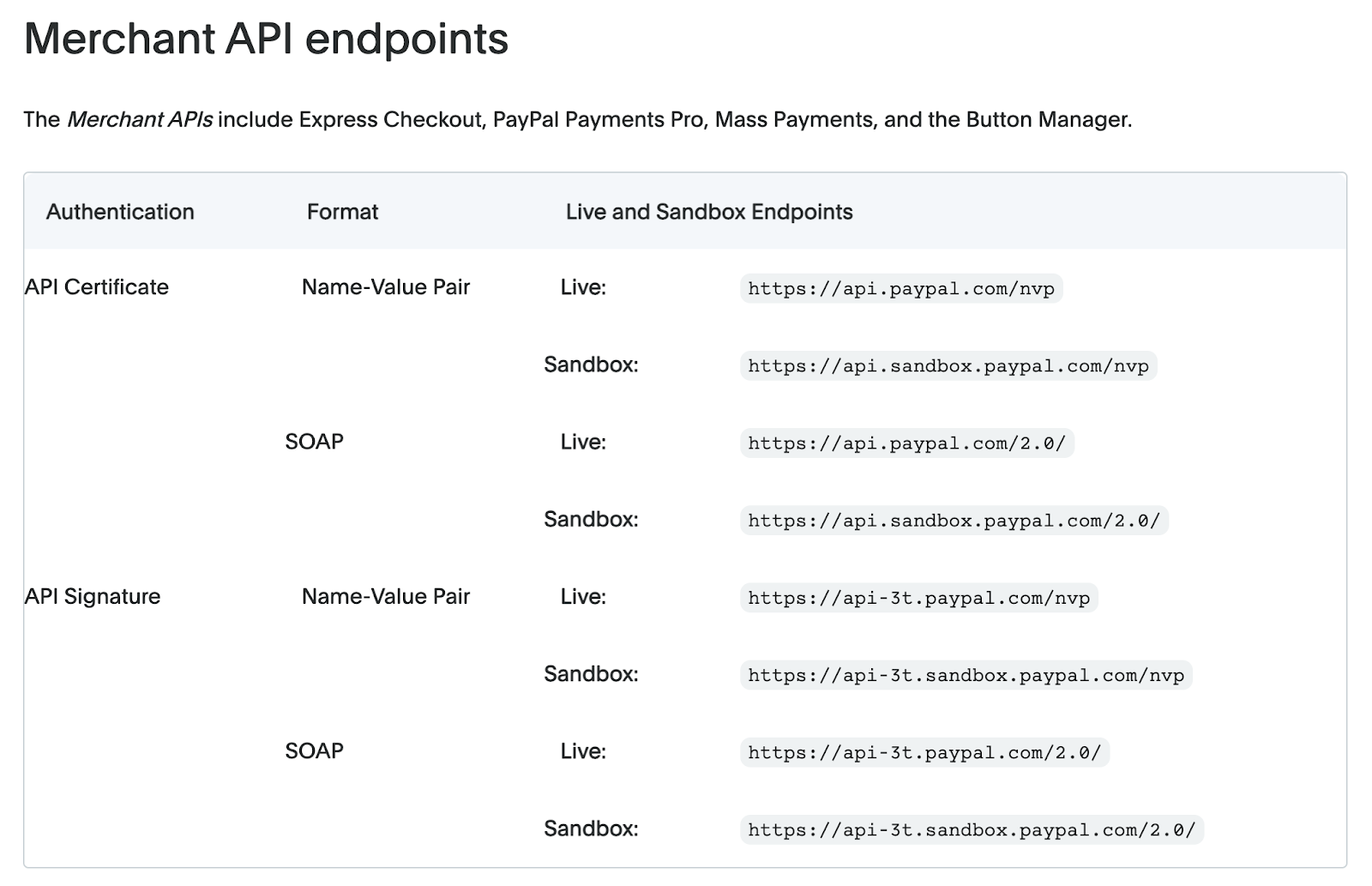
Task: Select the API Certificate cell
Action: (97, 286)
